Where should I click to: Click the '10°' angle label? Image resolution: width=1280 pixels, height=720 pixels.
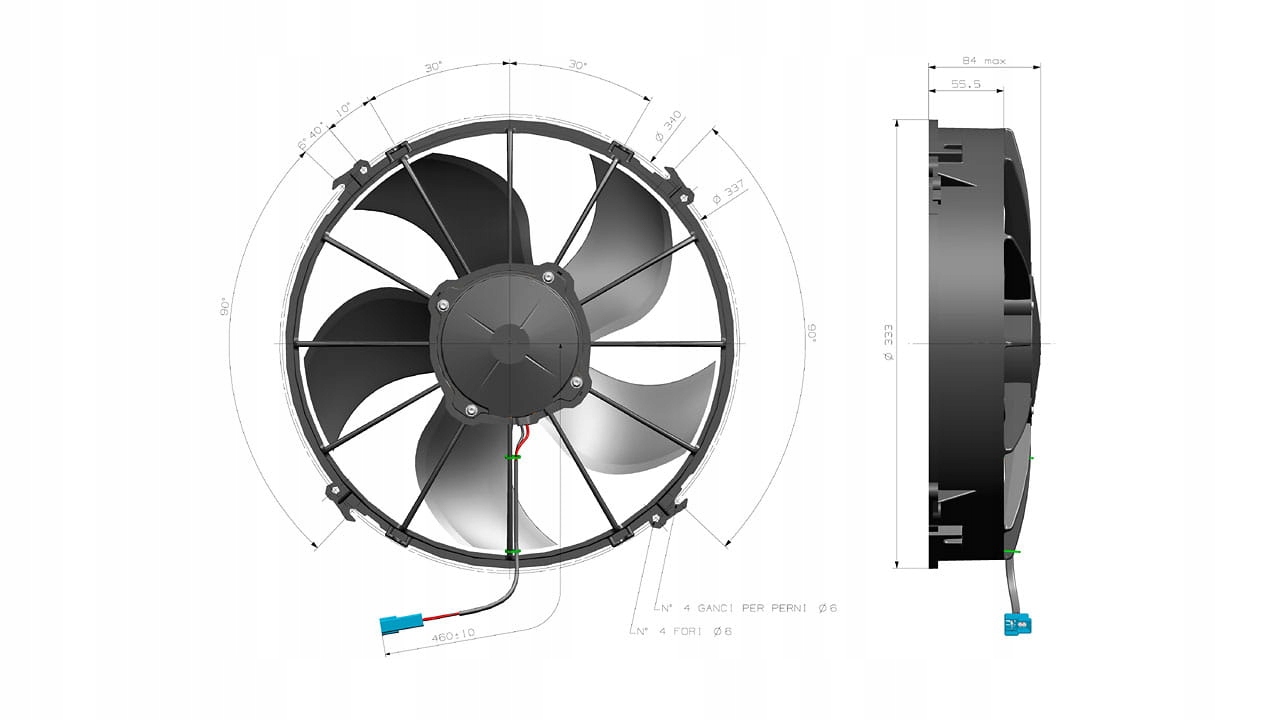coord(342,111)
